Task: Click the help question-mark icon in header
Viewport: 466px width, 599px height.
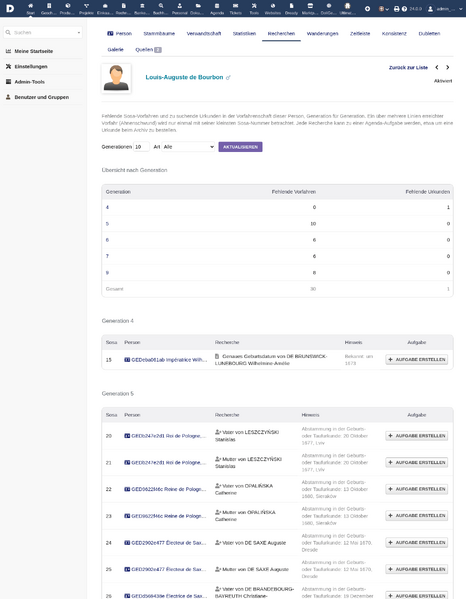Action: [404, 8]
